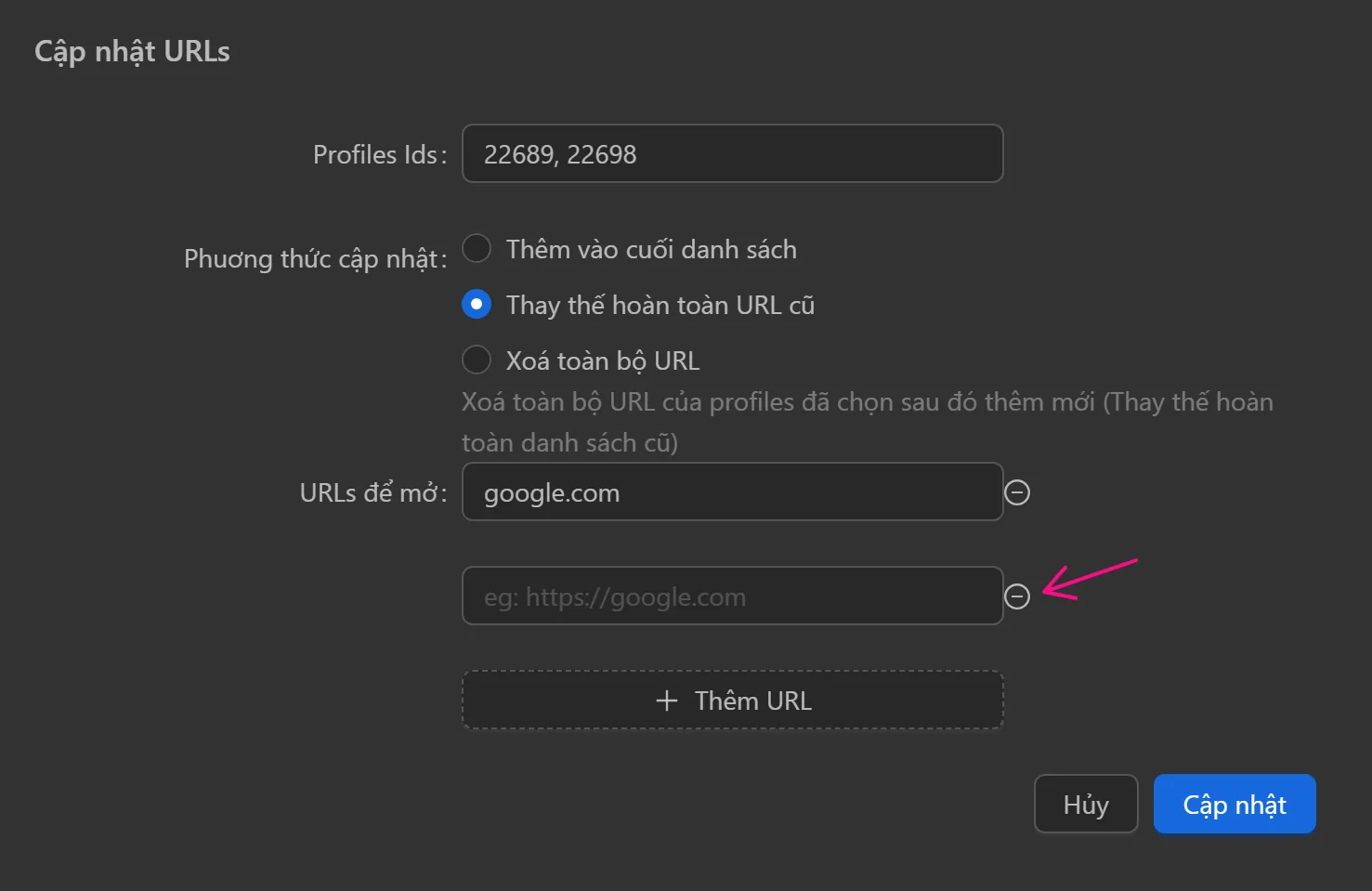Image resolution: width=1372 pixels, height=891 pixels.
Task: Click the plus icon beside Thêm URL
Action: pyautogui.click(x=666, y=701)
